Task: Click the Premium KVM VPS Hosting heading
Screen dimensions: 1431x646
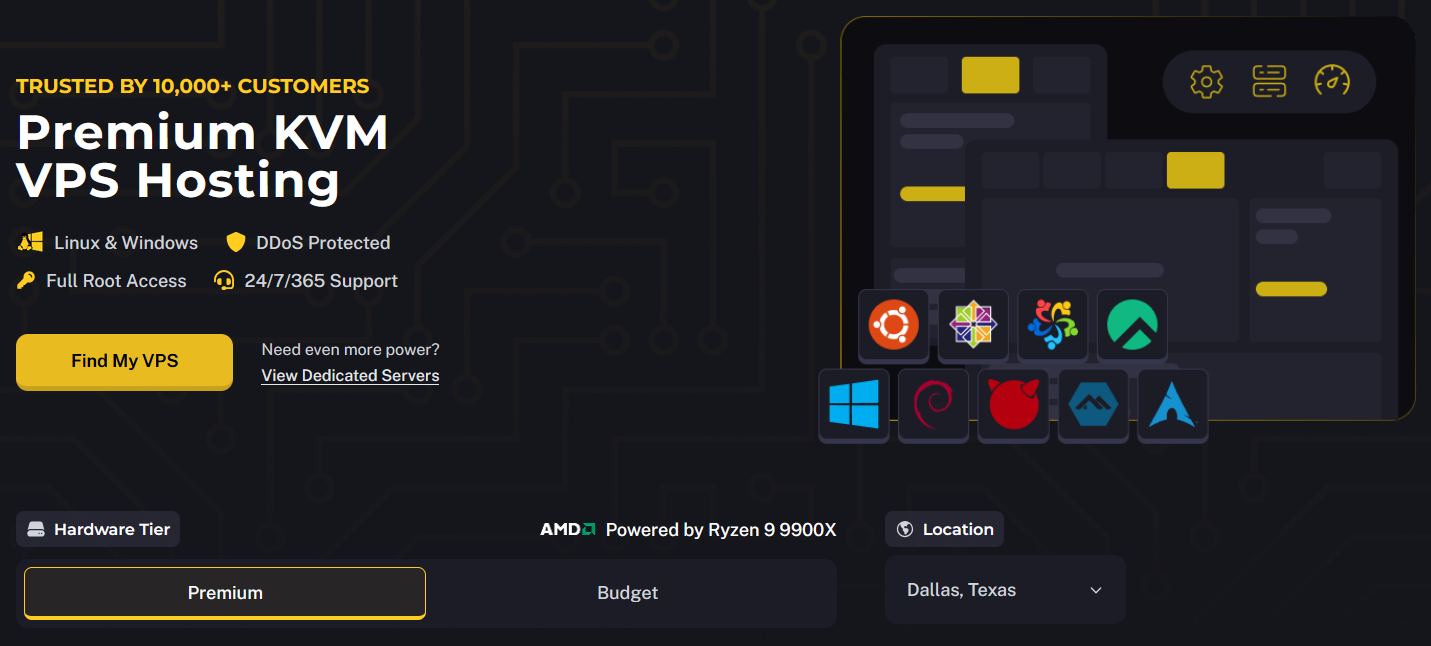Action: [x=202, y=156]
